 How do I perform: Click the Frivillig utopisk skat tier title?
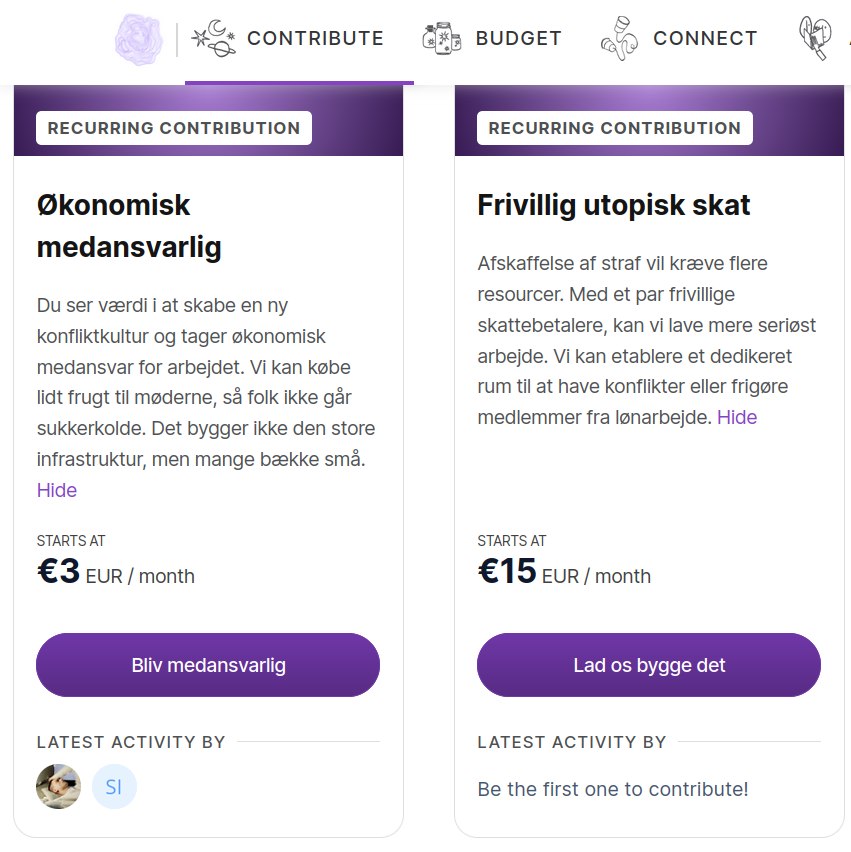(614, 205)
